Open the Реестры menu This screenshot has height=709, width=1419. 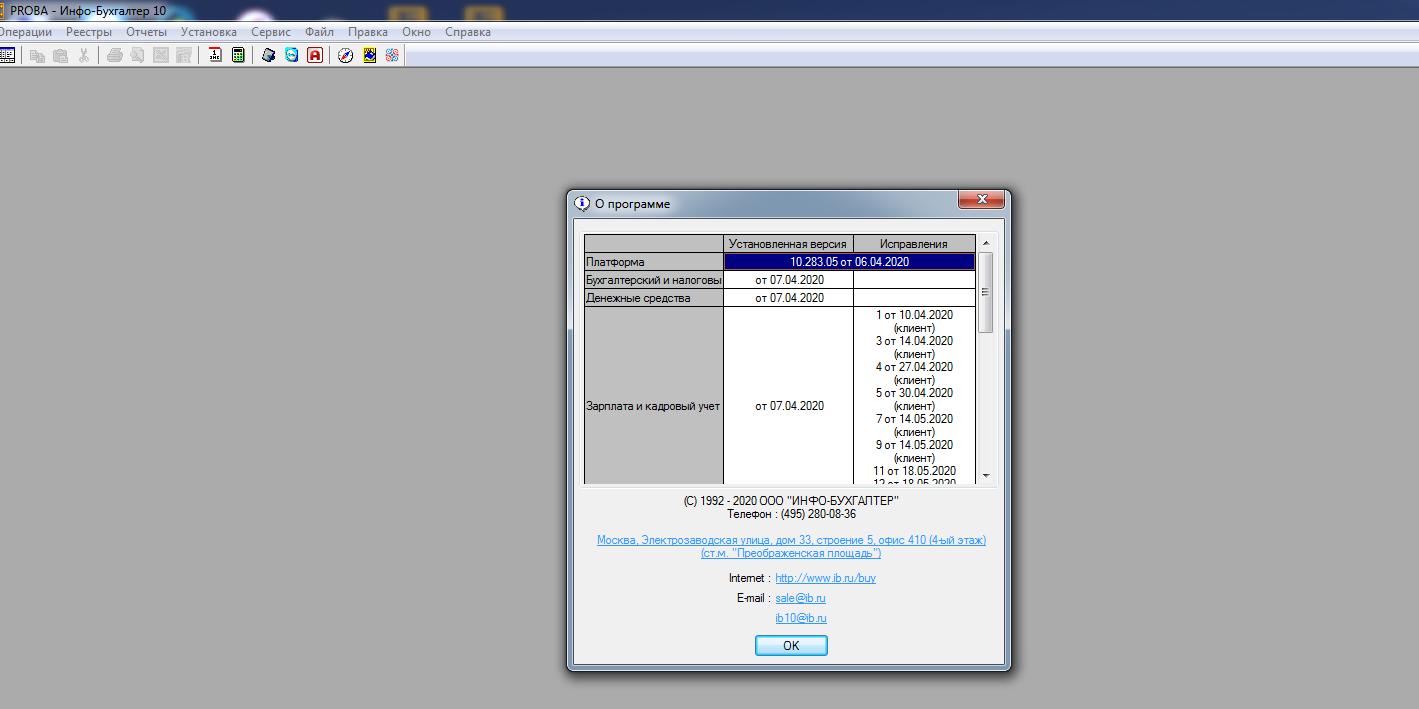89,32
